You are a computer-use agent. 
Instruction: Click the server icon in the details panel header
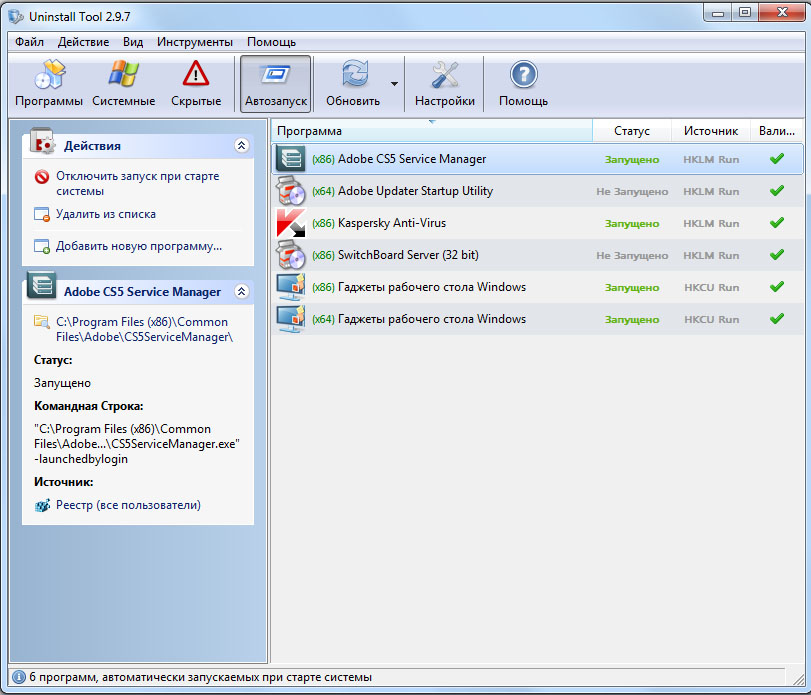point(41,285)
